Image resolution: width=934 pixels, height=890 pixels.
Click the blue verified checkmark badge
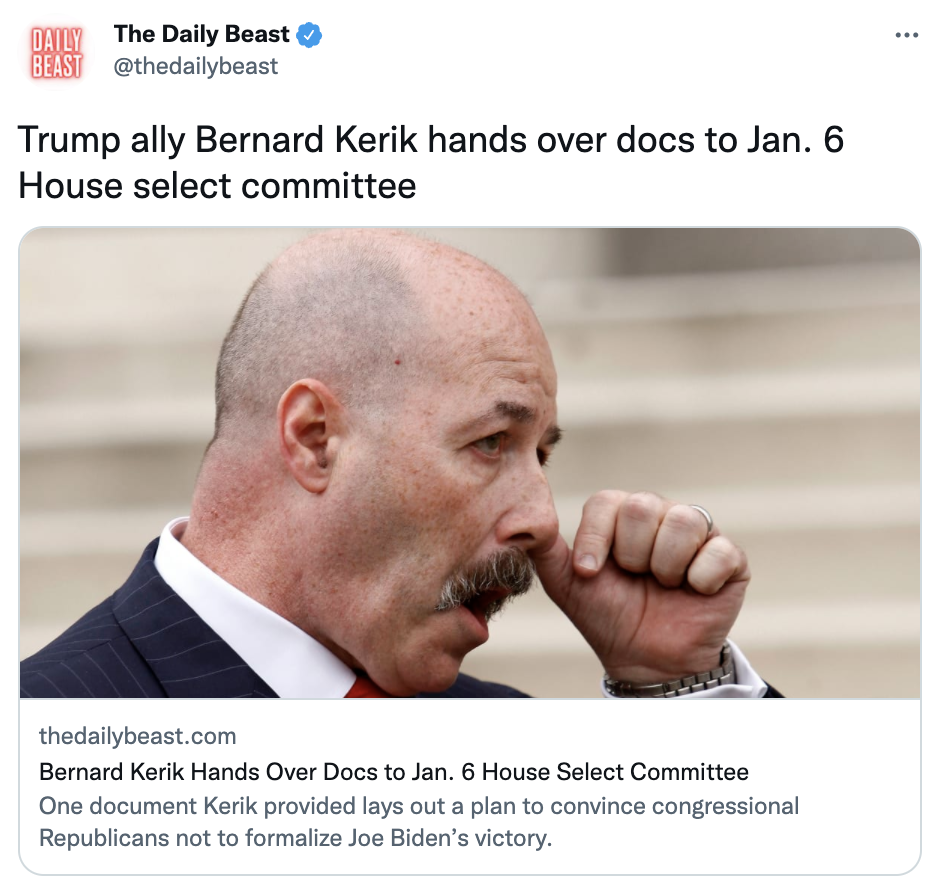click(309, 35)
